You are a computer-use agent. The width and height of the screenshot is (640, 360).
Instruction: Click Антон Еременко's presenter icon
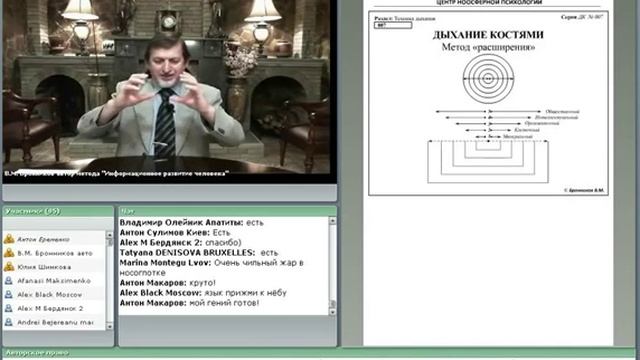point(9,239)
